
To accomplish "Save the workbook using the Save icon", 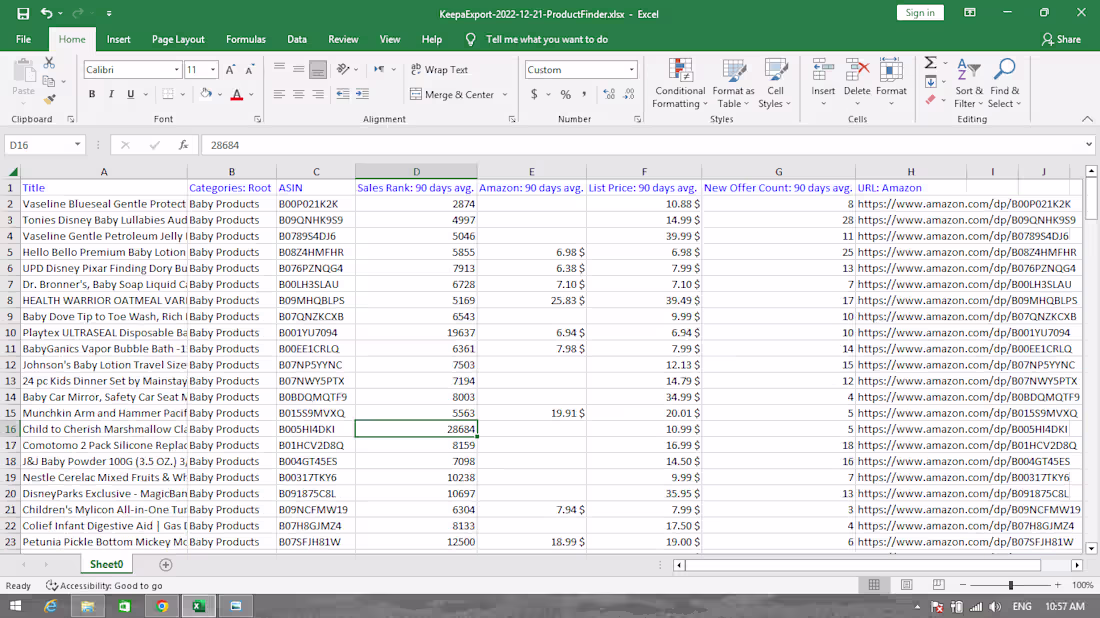I will tap(23, 13).
